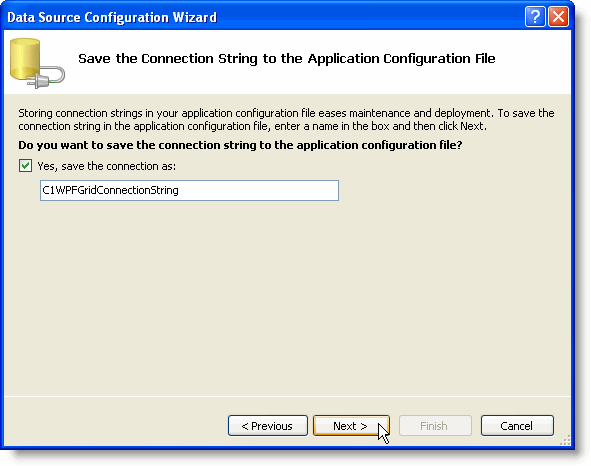Go back with the < Previous button
This screenshot has width=591, height=466.
click(x=268, y=426)
